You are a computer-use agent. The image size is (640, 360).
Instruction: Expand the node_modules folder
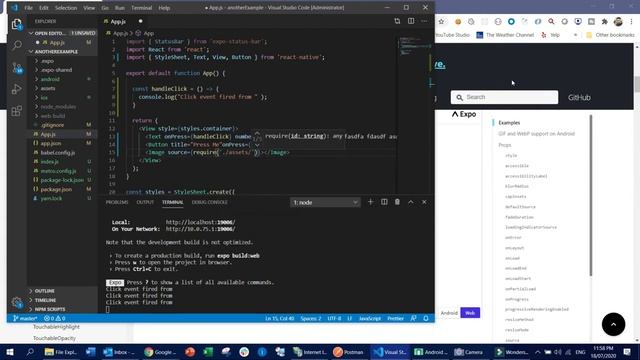click(x=58, y=107)
